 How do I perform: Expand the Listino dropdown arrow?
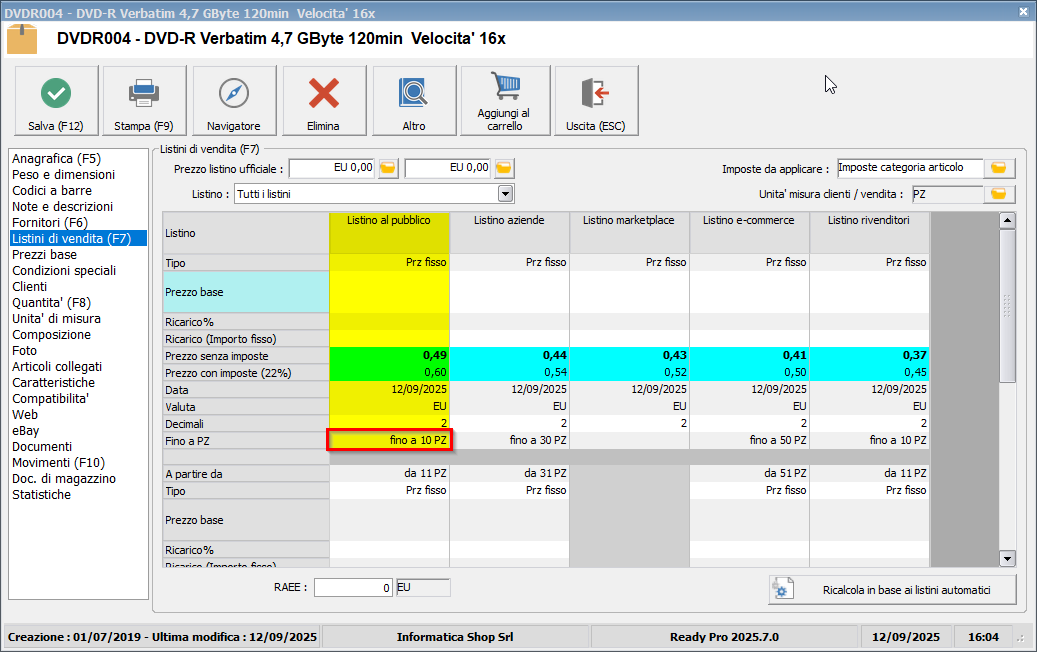[505, 194]
